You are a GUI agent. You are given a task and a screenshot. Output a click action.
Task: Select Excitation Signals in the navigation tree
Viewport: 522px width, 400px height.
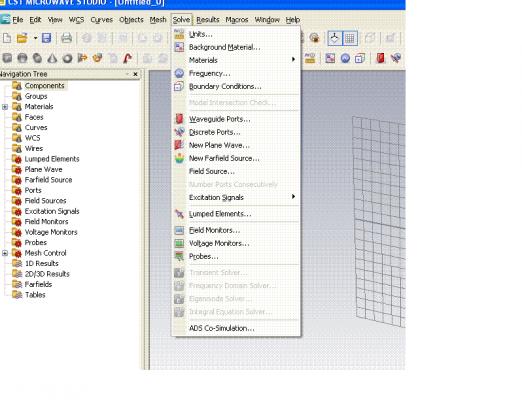click(52, 211)
